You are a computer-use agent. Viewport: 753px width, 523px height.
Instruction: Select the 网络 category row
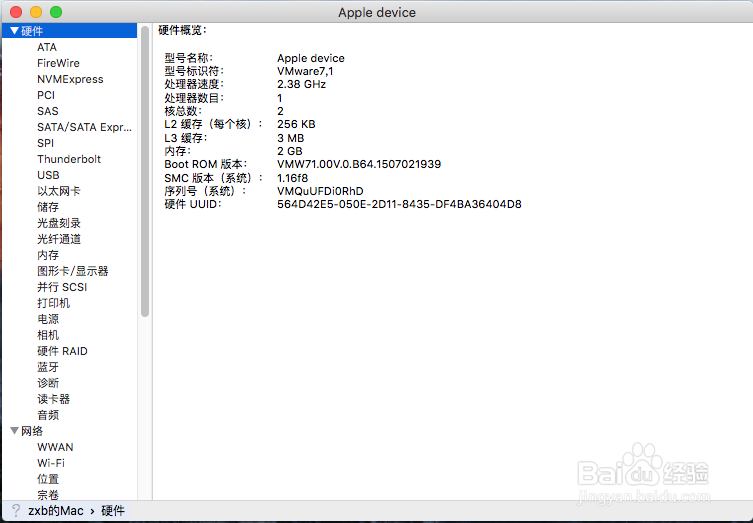(69, 431)
